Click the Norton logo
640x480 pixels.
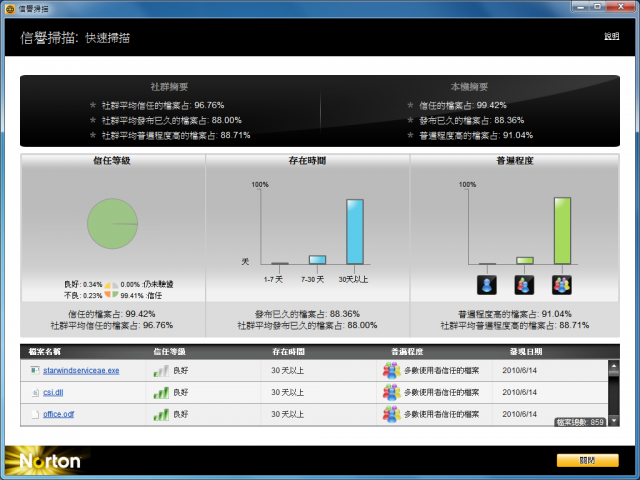[50, 461]
